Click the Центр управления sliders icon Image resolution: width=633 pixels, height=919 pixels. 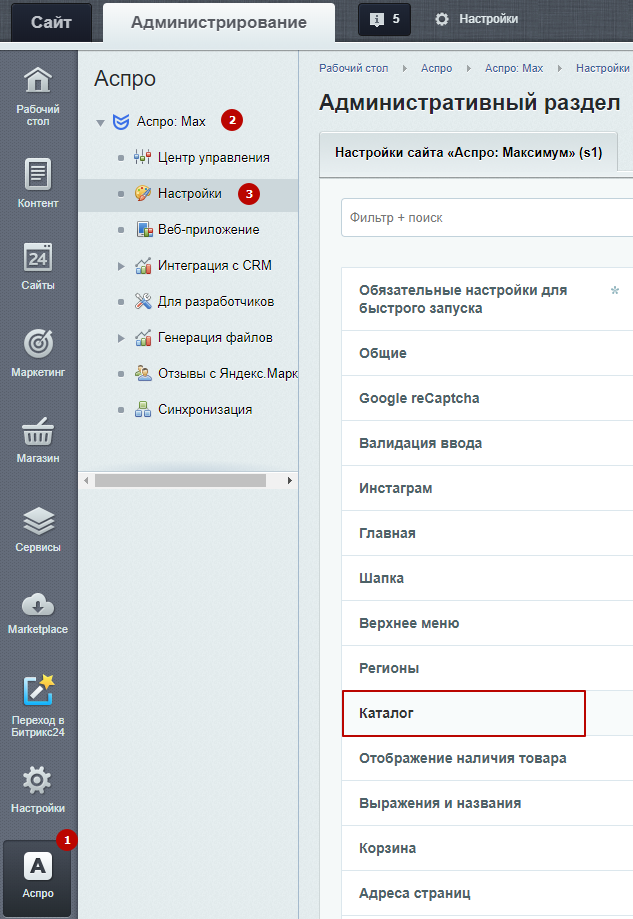tap(142, 157)
